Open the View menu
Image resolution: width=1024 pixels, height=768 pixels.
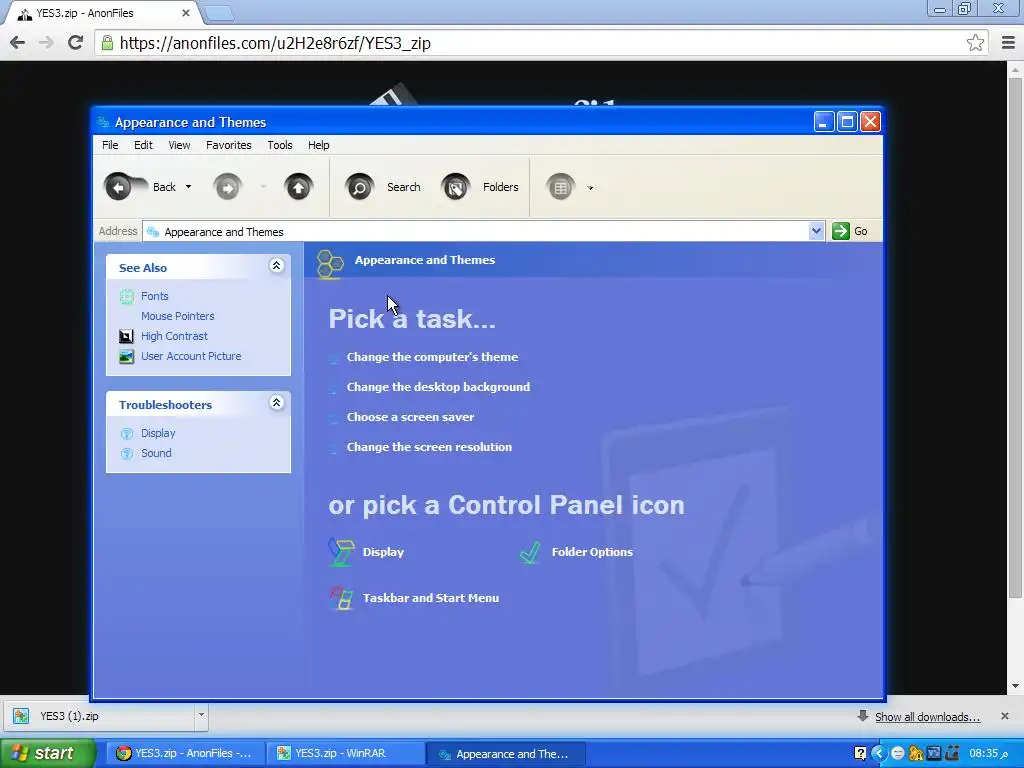[x=179, y=145]
